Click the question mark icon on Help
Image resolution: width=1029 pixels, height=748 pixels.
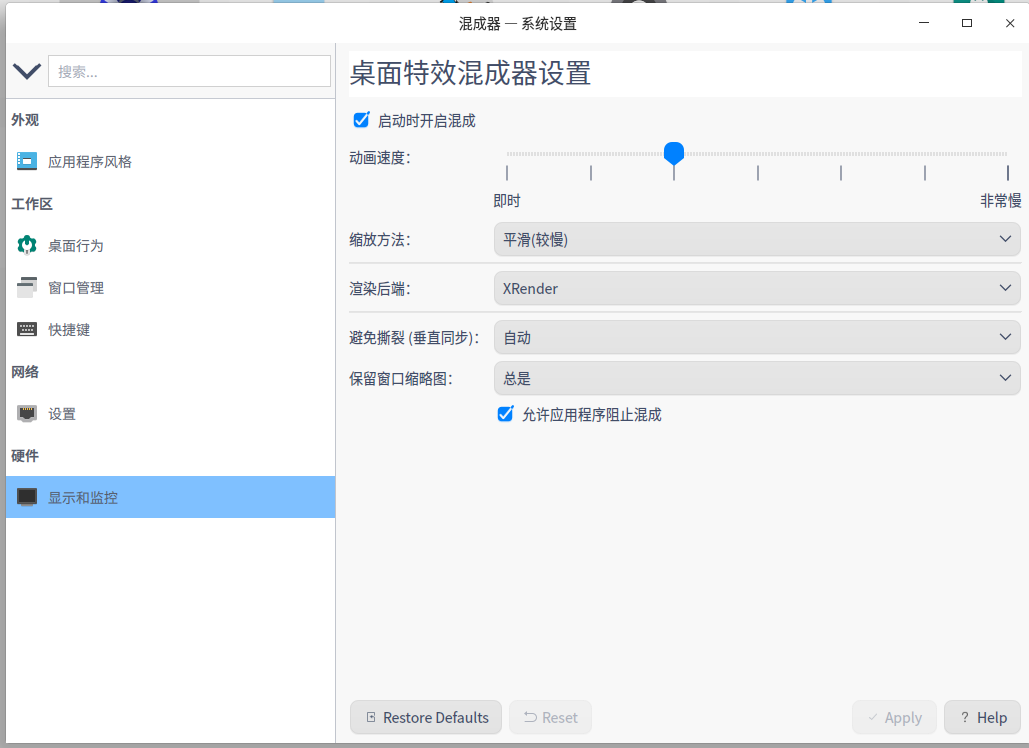click(x=964, y=717)
